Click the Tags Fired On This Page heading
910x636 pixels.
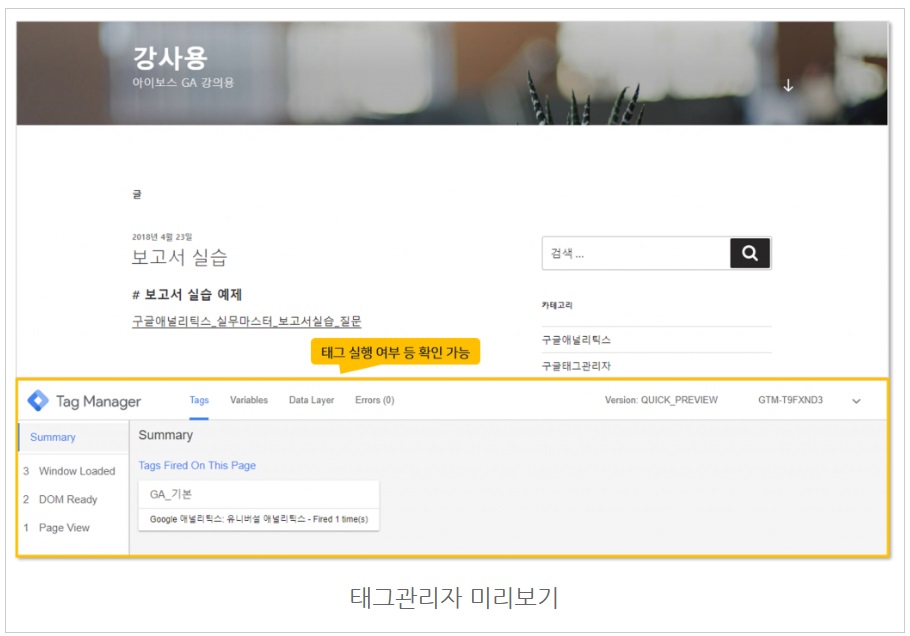tap(197, 465)
